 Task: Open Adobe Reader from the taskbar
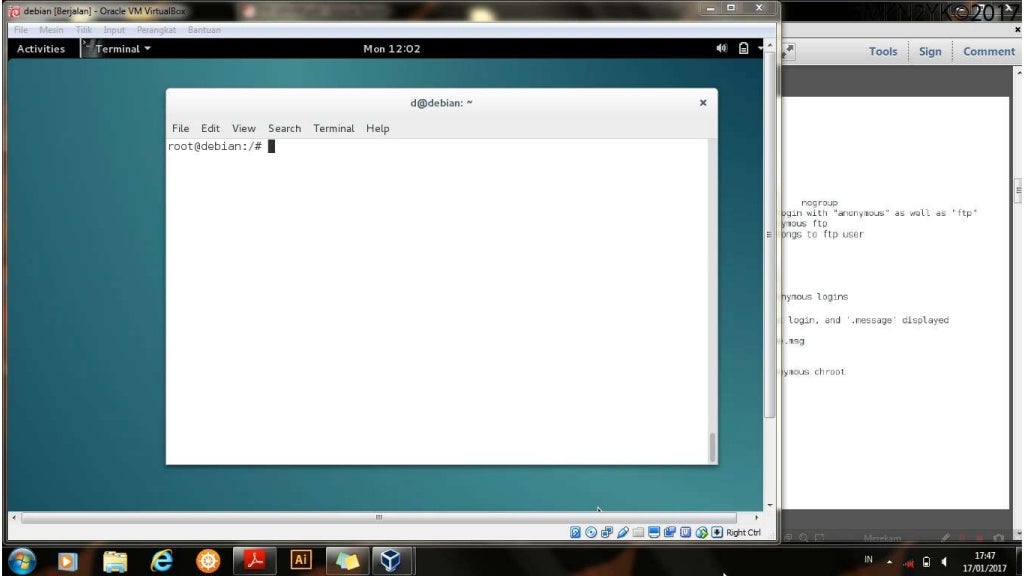click(254, 561)
